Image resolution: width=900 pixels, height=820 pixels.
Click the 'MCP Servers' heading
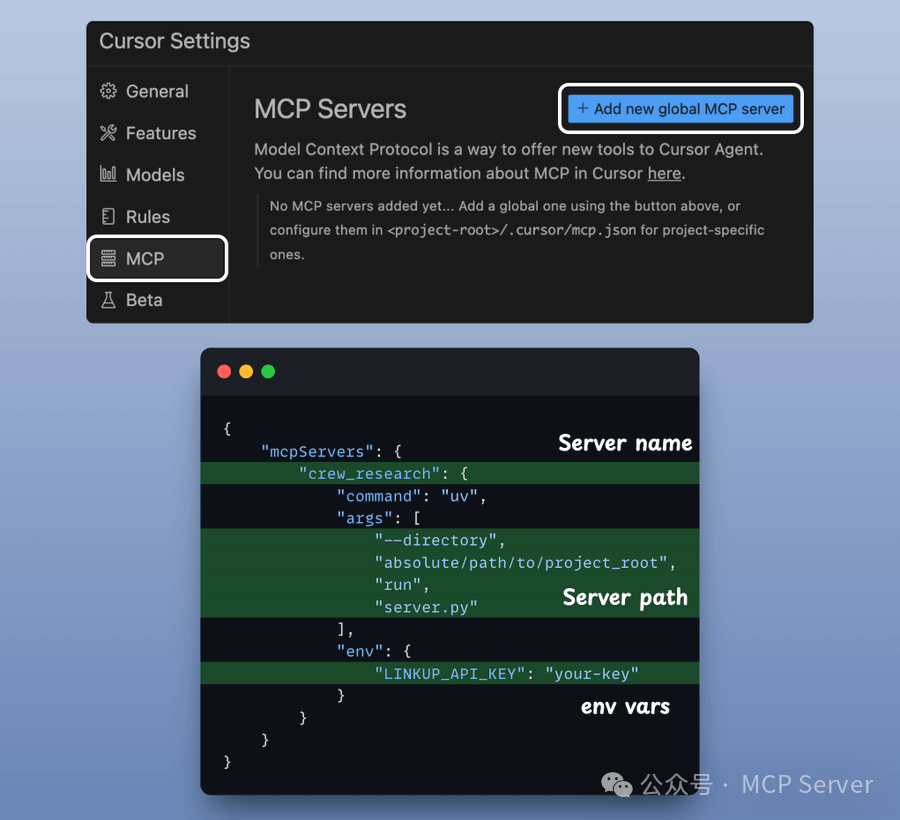pos(330,109)
